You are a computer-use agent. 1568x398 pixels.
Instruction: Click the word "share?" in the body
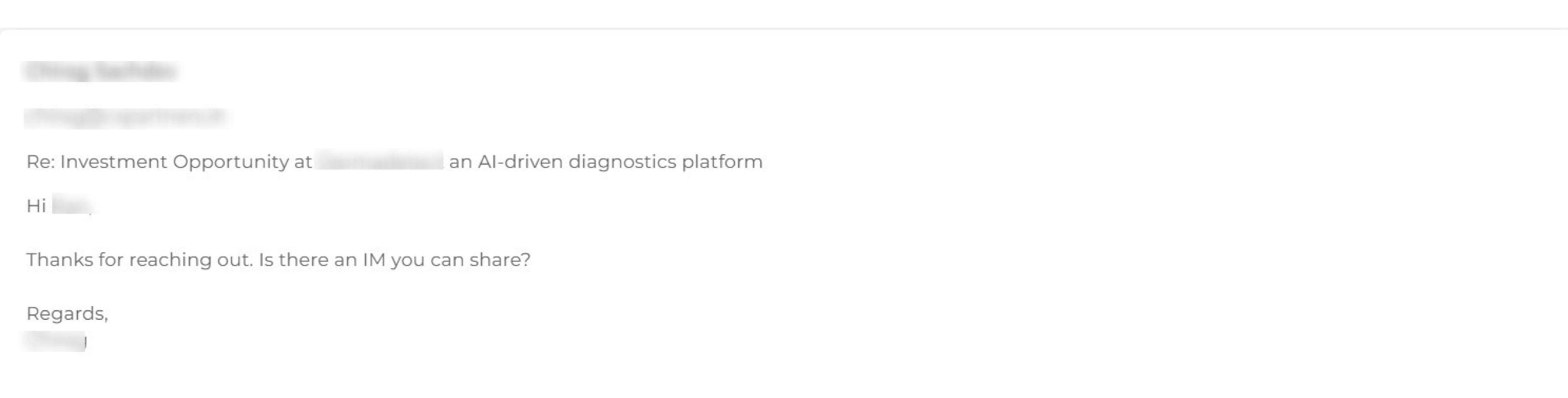(x=500, y=261)
